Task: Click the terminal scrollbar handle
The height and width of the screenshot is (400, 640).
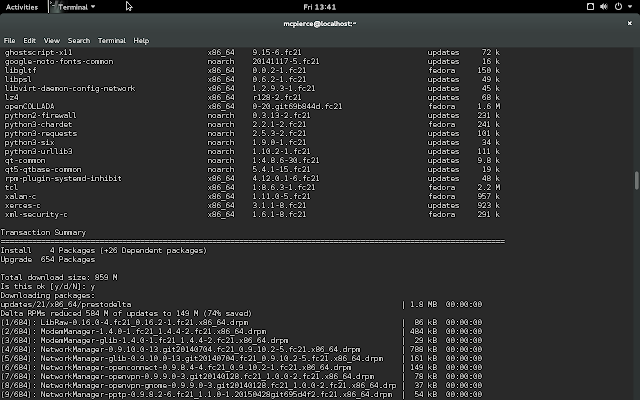Action: [636, 180]
